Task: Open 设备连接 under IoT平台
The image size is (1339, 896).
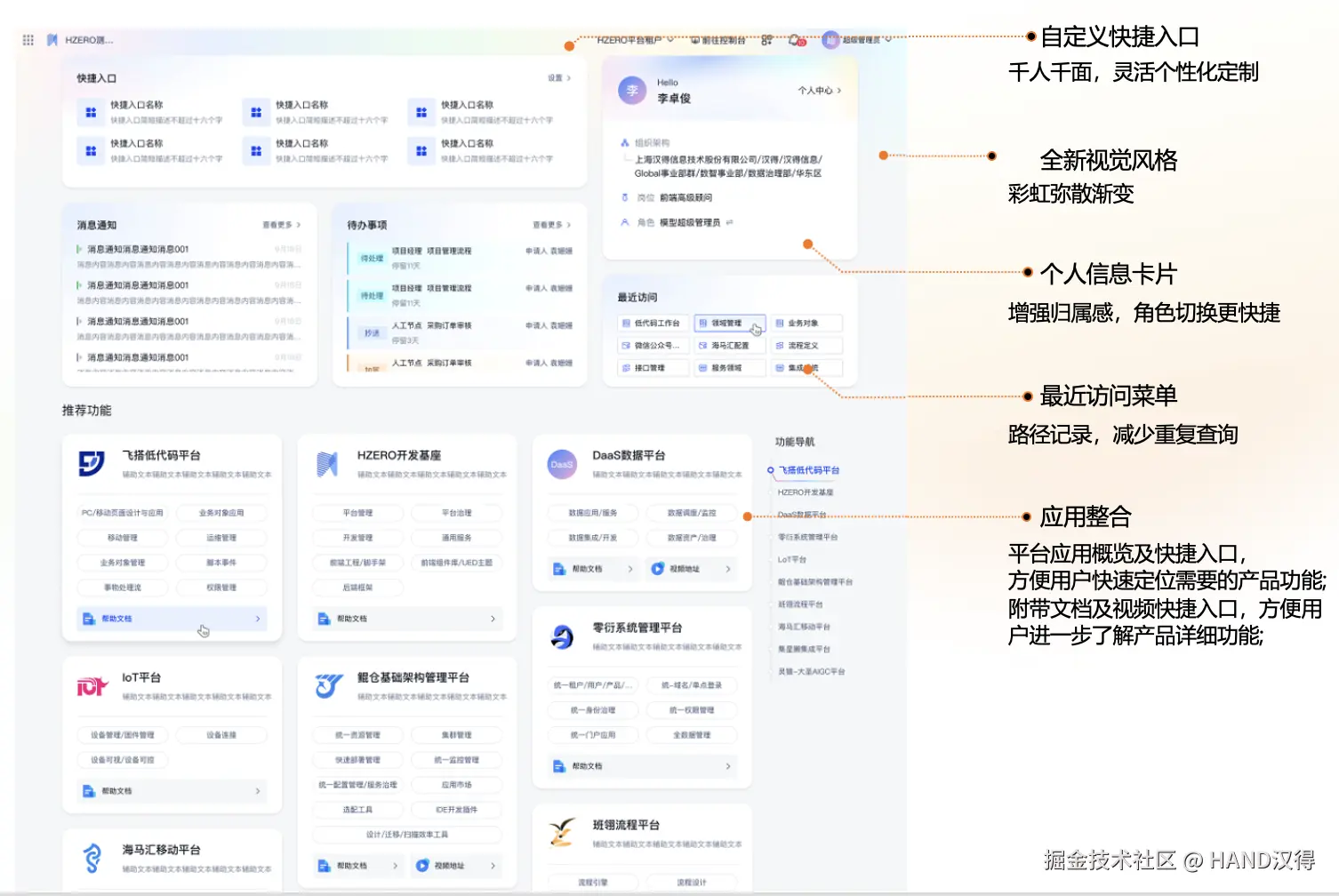Action: click(221, 735)
